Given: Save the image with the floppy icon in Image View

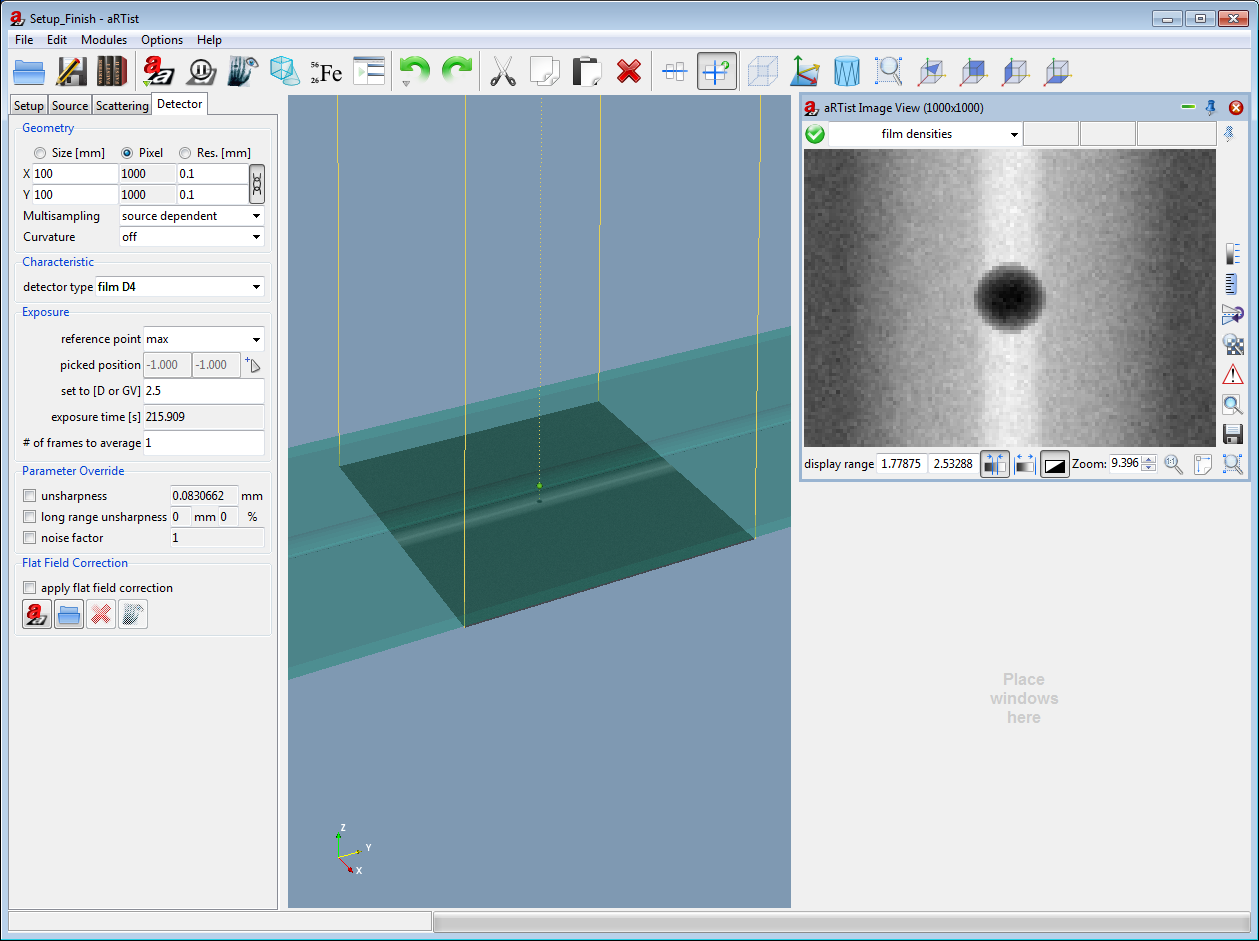Looking at the screenshot, I should (x=1232, y=434).
